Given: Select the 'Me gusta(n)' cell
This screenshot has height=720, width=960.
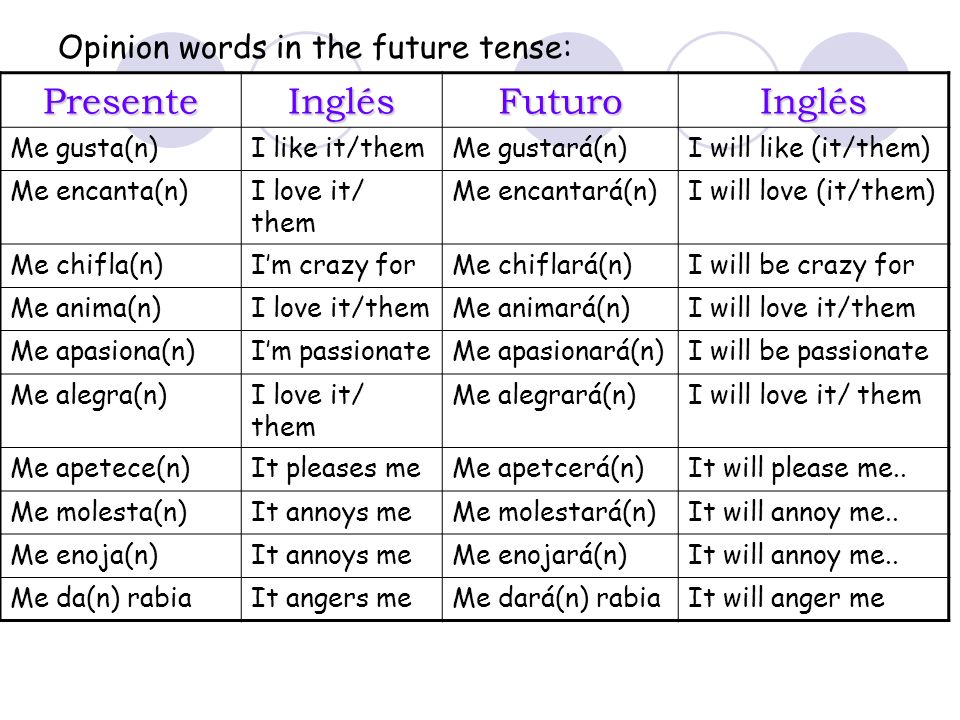Looking at the screenshot, I should pos(121,149).
